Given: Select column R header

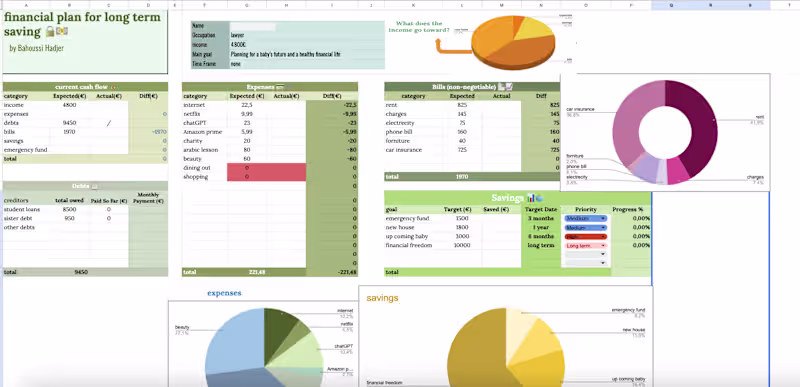Looking at the screenshot, I should coord(710,5).
